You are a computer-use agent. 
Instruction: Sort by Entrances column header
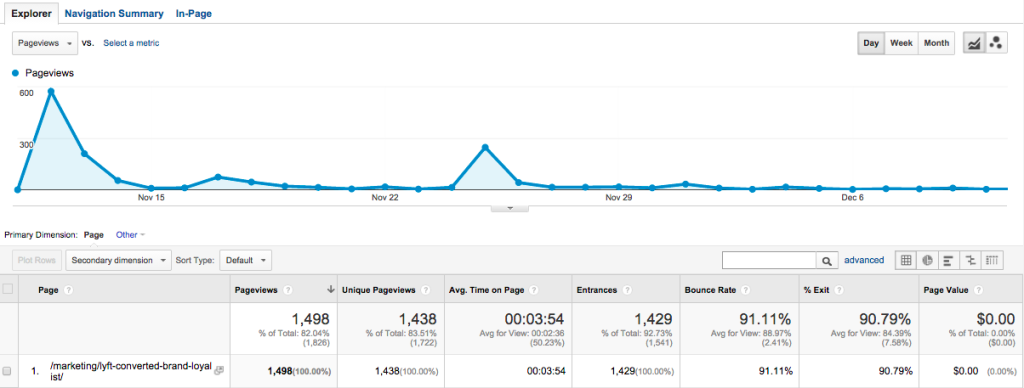[x=598, y=290]
